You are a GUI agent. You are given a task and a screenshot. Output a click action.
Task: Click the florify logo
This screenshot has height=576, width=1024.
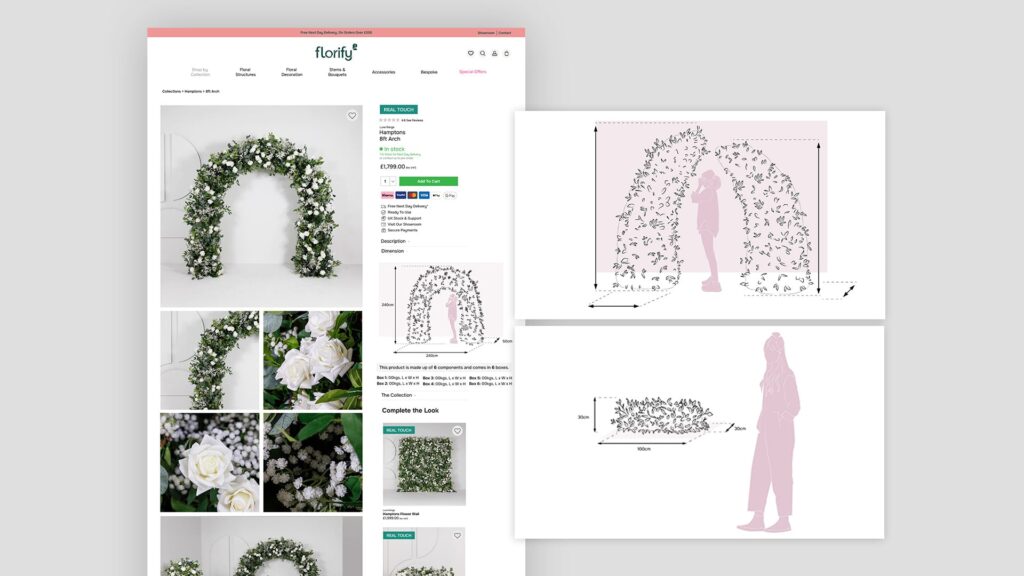tap(335, 53)
